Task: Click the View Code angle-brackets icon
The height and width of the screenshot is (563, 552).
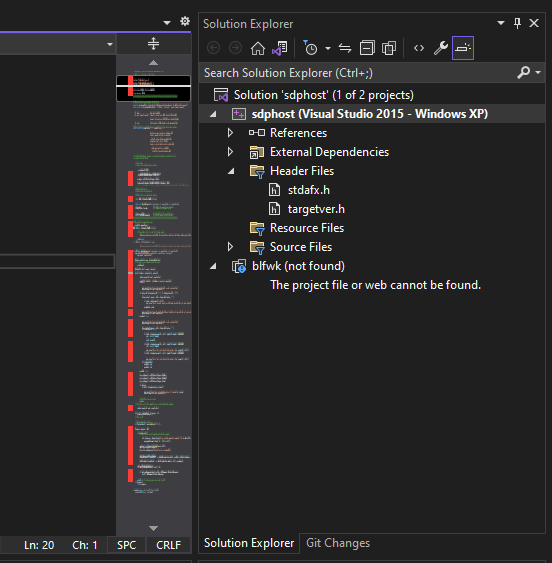Action: point(419,48)
